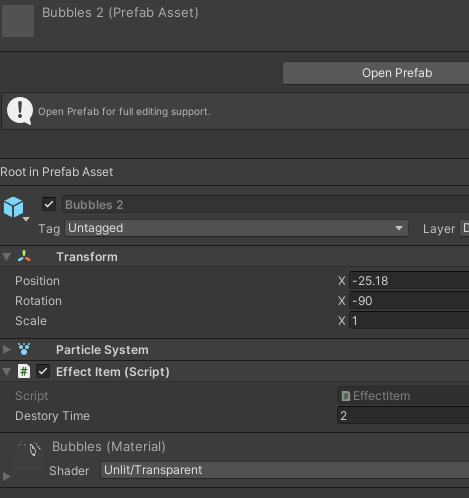Open the Shader dropdown Unlit/Transparent

(x=285, y=470)
